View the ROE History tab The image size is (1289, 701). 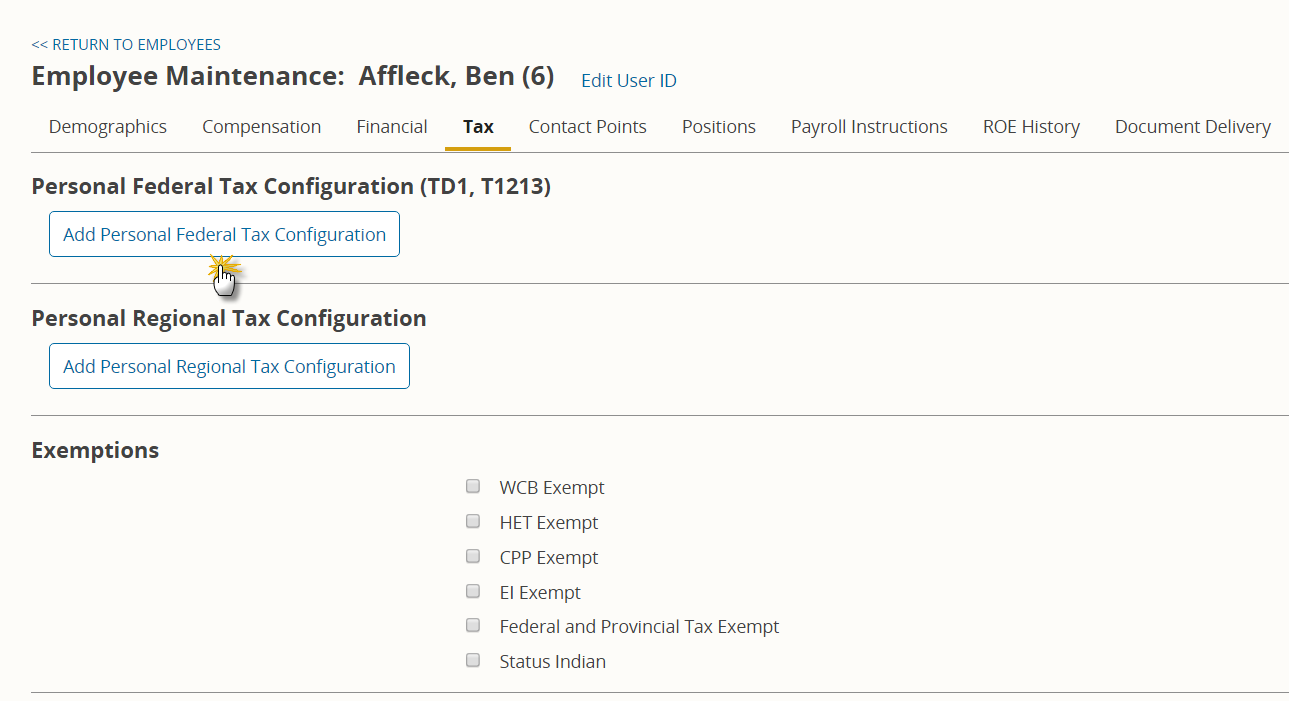[1031, 127]
